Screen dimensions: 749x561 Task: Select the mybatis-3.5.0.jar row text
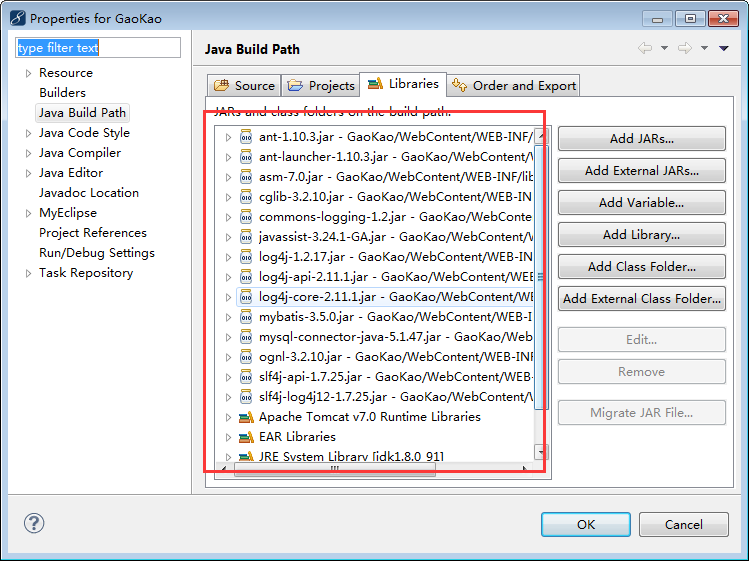click(396, 317)
